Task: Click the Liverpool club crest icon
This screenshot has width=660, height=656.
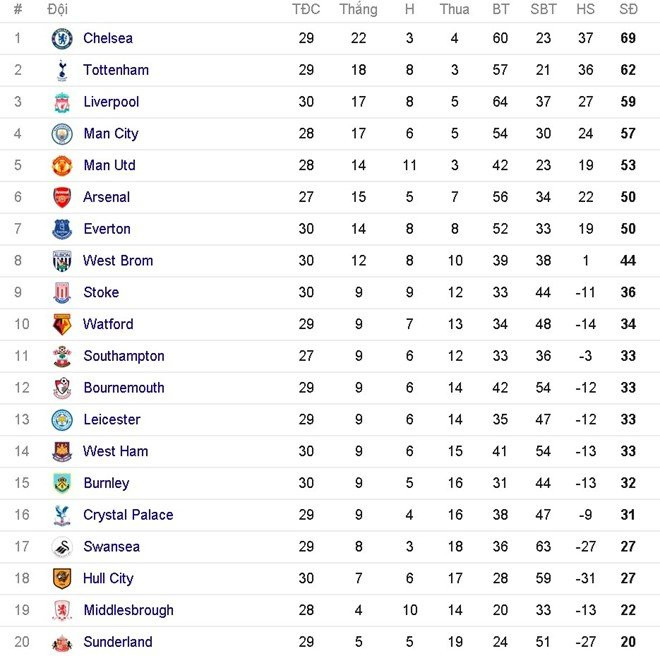Action: (62, 102)
